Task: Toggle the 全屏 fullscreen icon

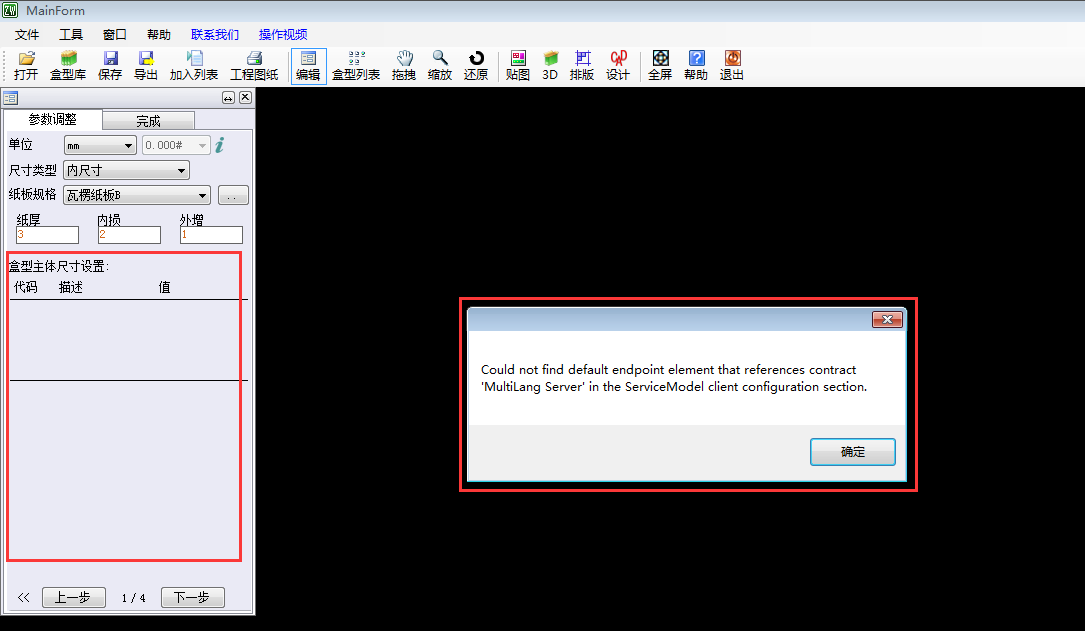Action: (x=660, y=65)
